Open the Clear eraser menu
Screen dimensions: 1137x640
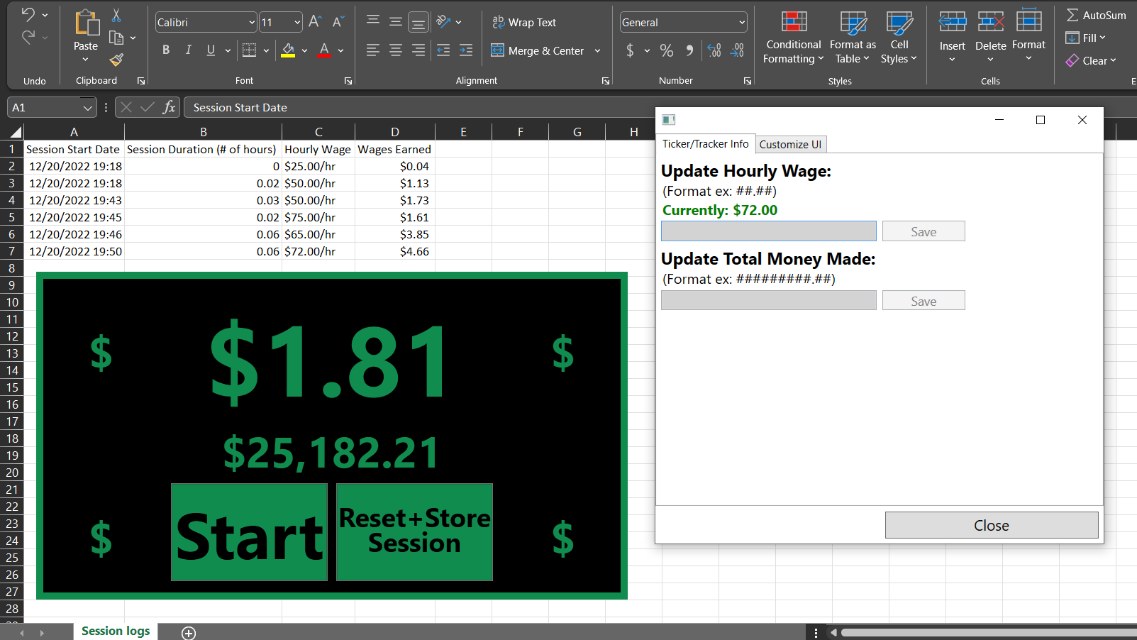point(1091,61)
